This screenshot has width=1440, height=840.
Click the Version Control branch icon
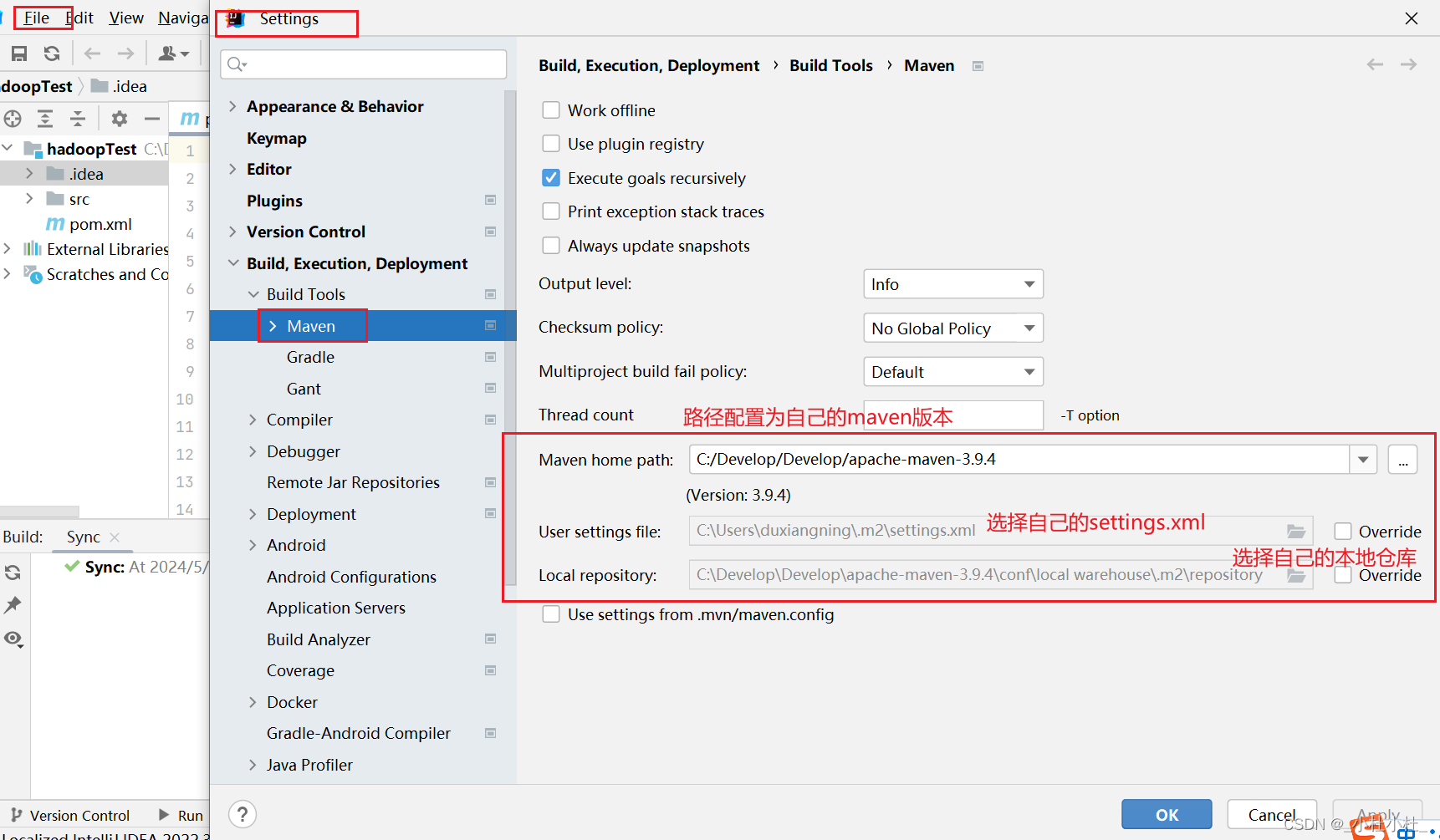[16, 815]
